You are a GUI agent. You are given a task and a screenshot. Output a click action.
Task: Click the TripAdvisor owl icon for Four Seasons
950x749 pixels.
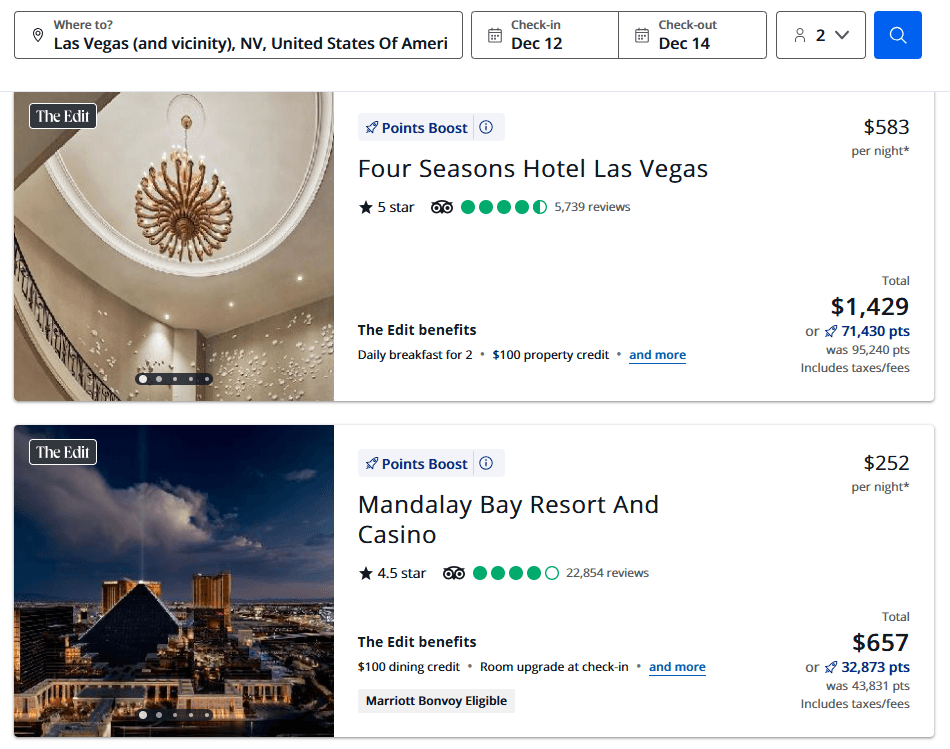coord(441,207)
